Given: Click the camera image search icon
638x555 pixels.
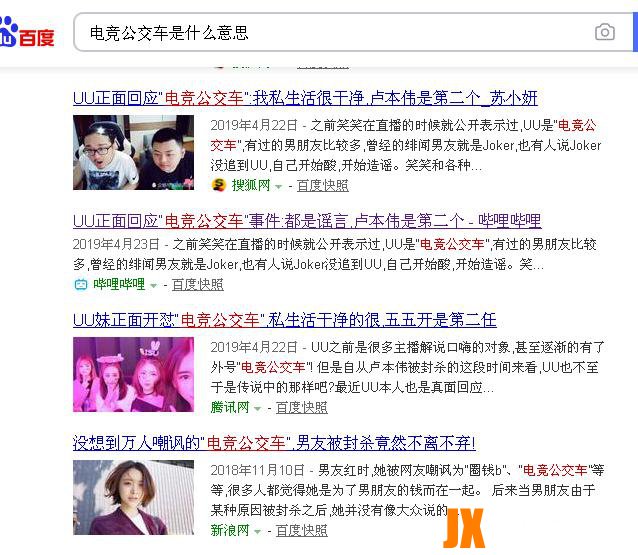Looking at the screenshot, I should pyautogui.click(x=605, y=32).
